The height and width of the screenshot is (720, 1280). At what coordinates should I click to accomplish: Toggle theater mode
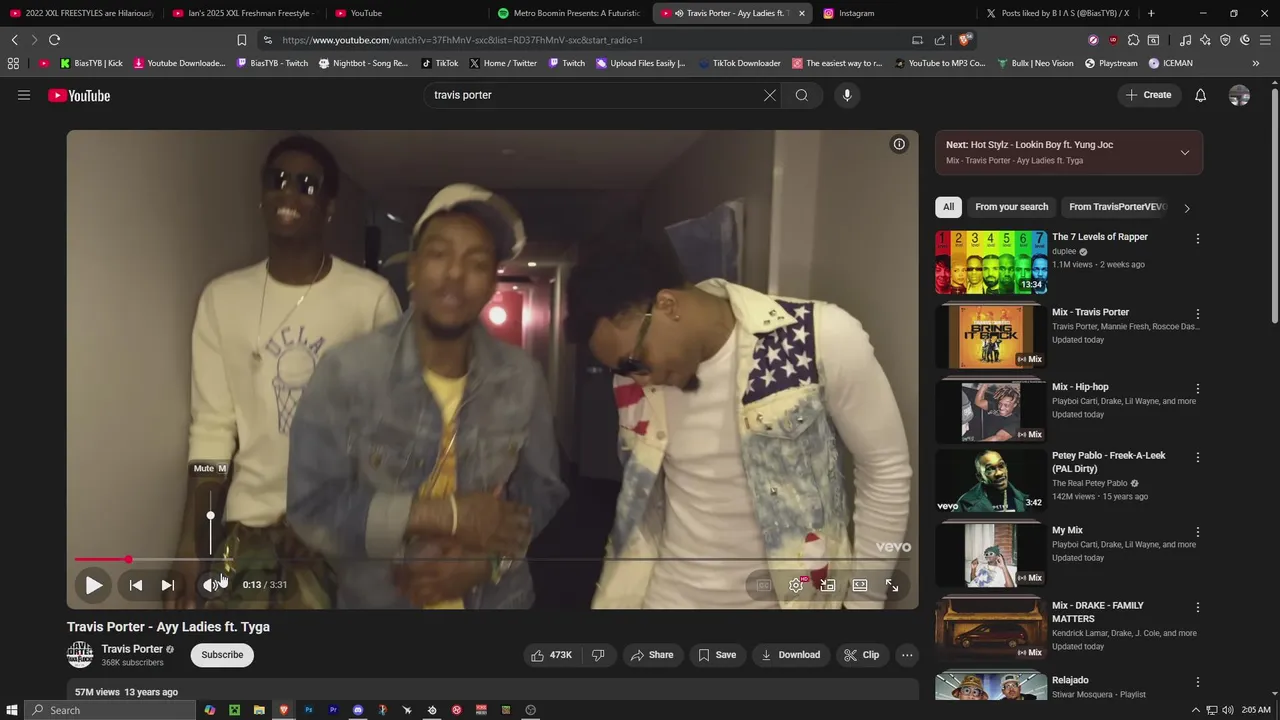tap(860, 585)
